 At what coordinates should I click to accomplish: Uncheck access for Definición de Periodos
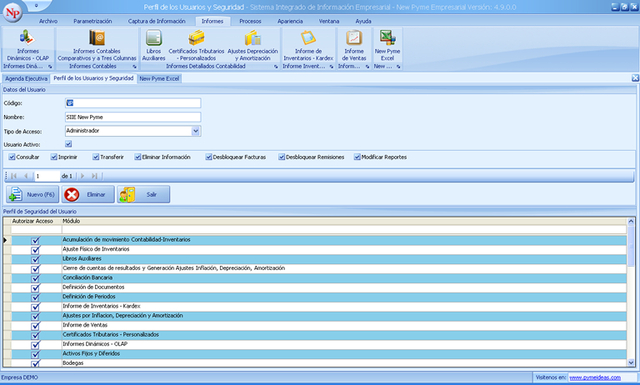(36, 297)
